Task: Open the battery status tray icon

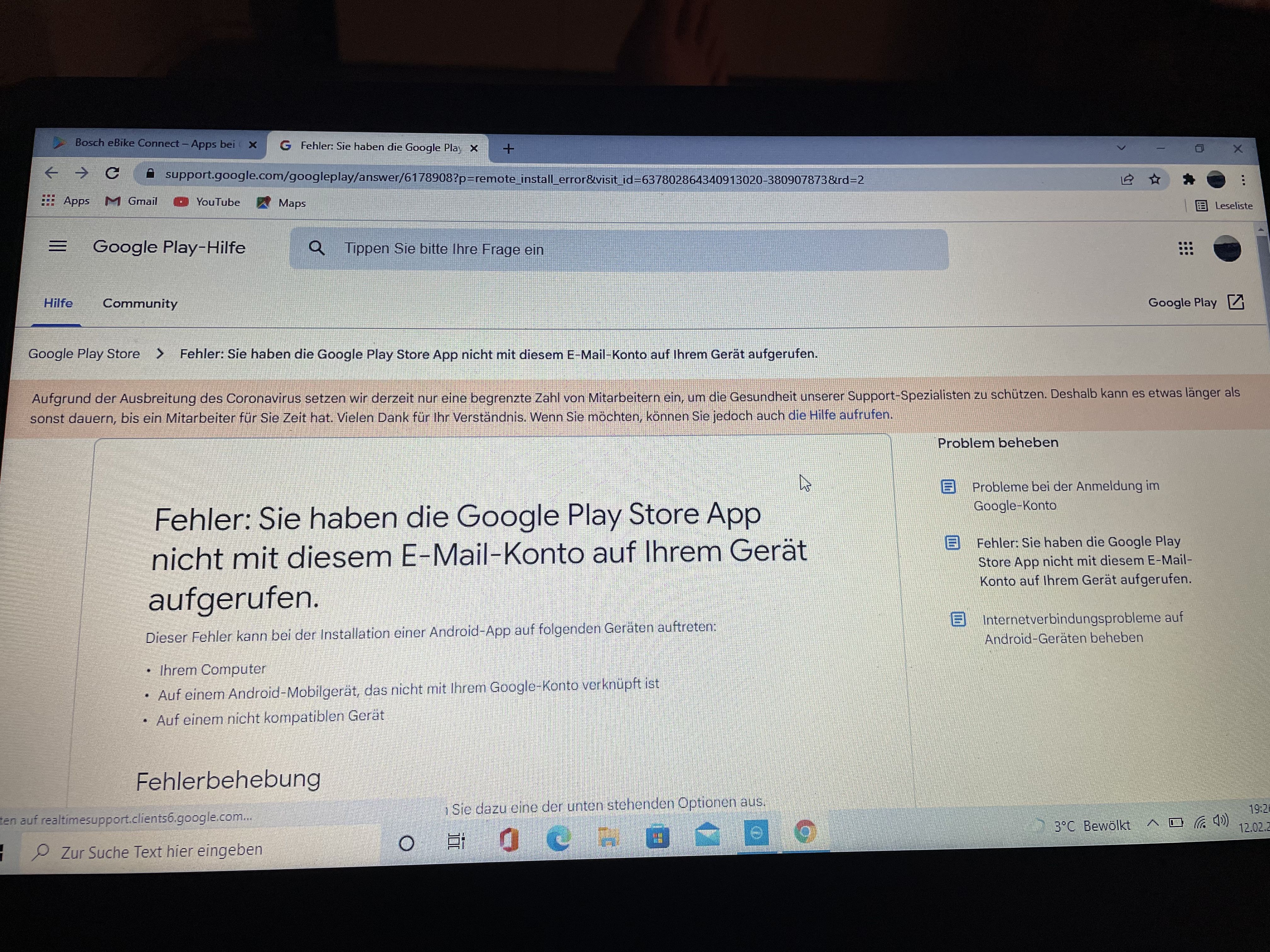Action: [1176, 822]
